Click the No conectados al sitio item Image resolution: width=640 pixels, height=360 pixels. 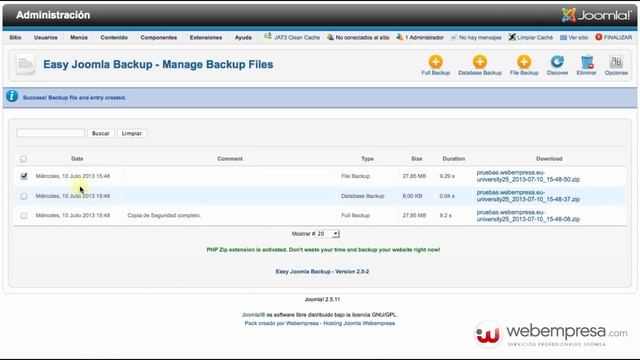click(358, 37)
